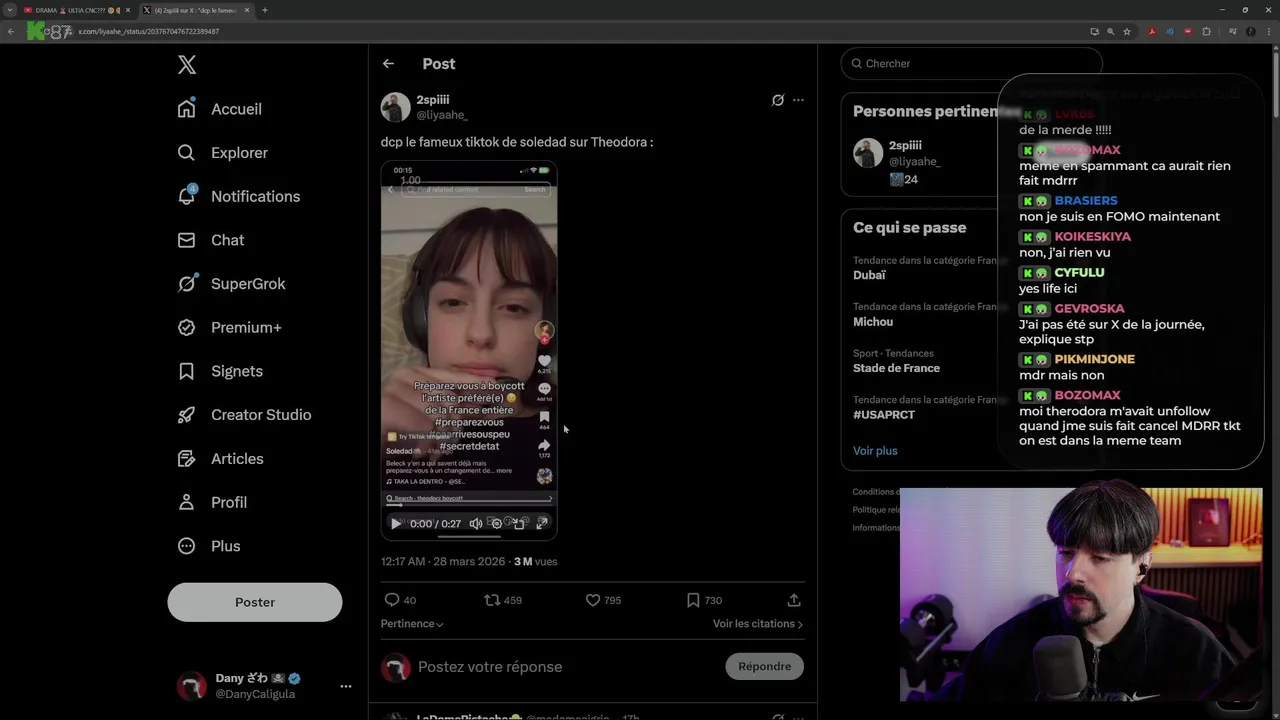Image resolution: width=1280 pixels, height=720 pixels.
Task: Click the X logo in the sidebar
Action: (x=187, y=65)
